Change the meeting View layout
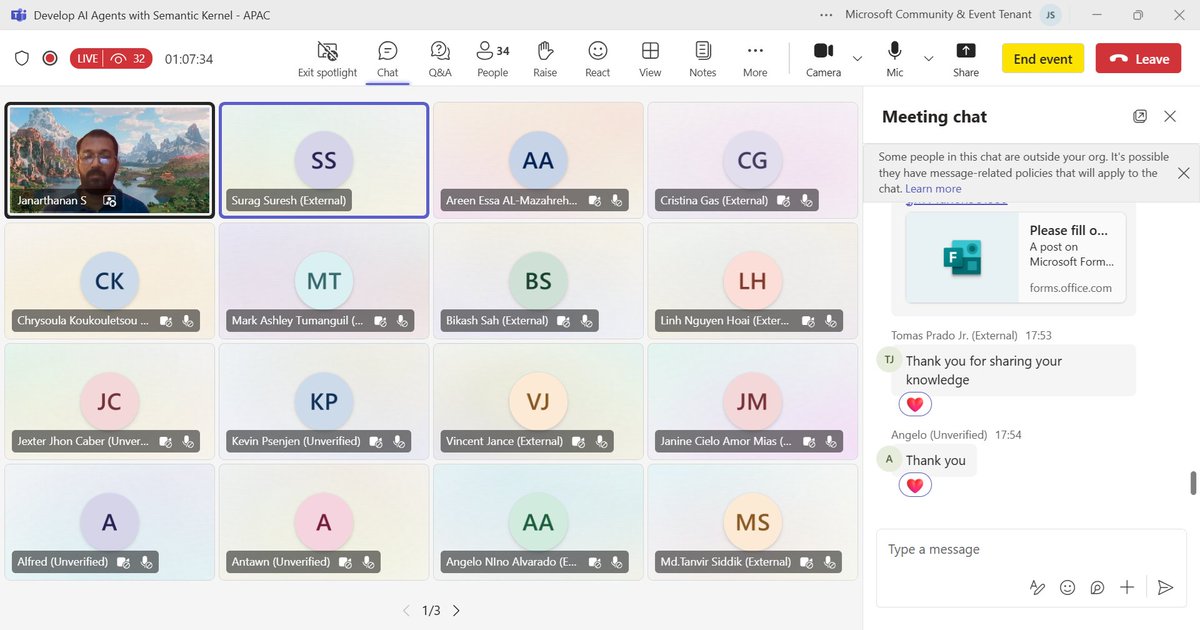Screen dimensions: 1200x630 click(x=650, y=59)
